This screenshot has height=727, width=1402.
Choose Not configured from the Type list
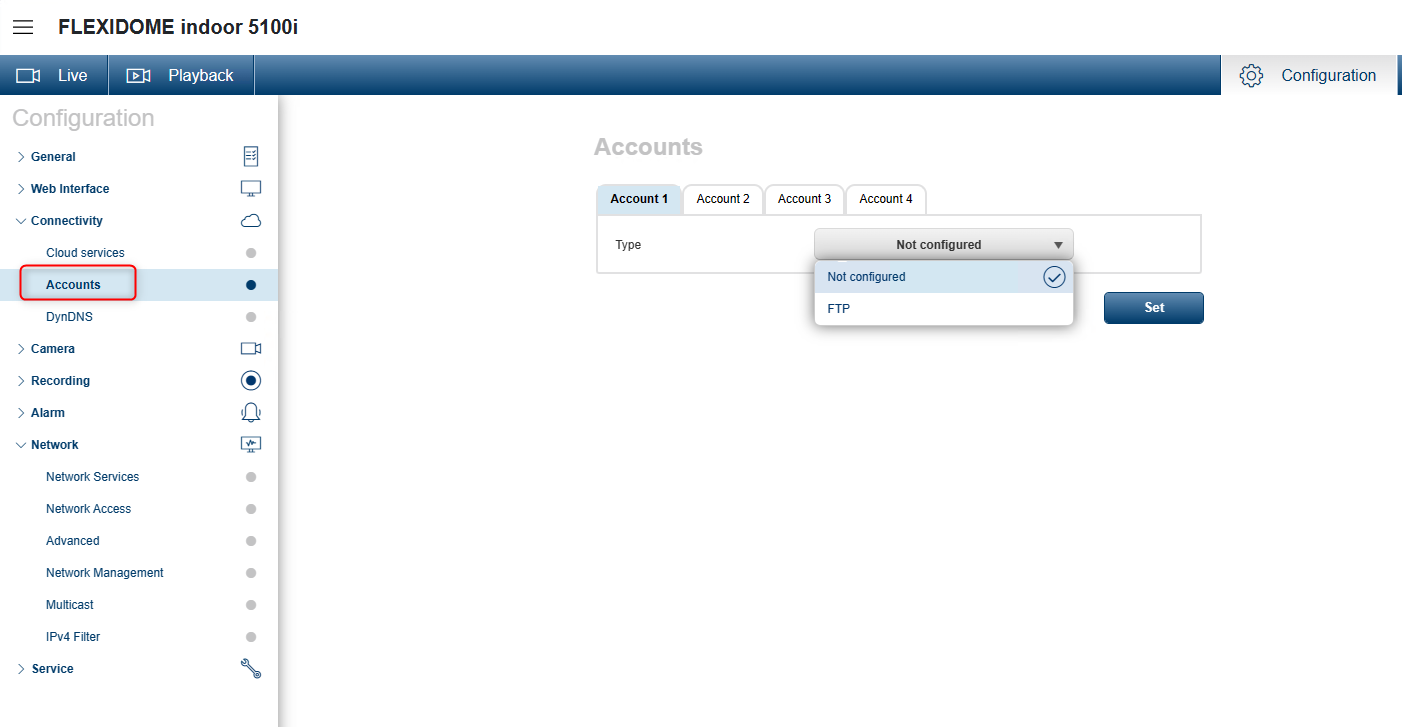pyautogui.click(x=944, y=277)
